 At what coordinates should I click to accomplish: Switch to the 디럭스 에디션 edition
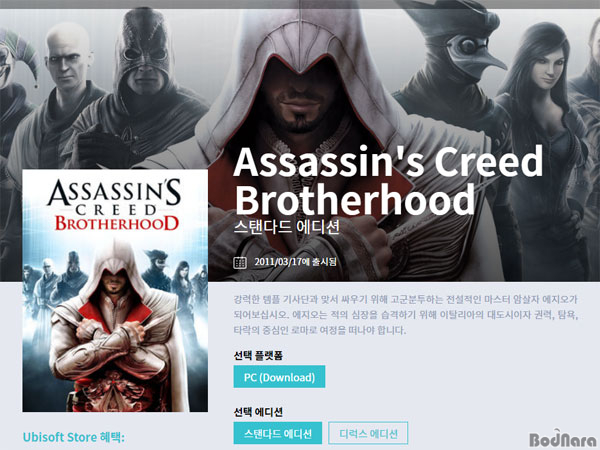368,433
